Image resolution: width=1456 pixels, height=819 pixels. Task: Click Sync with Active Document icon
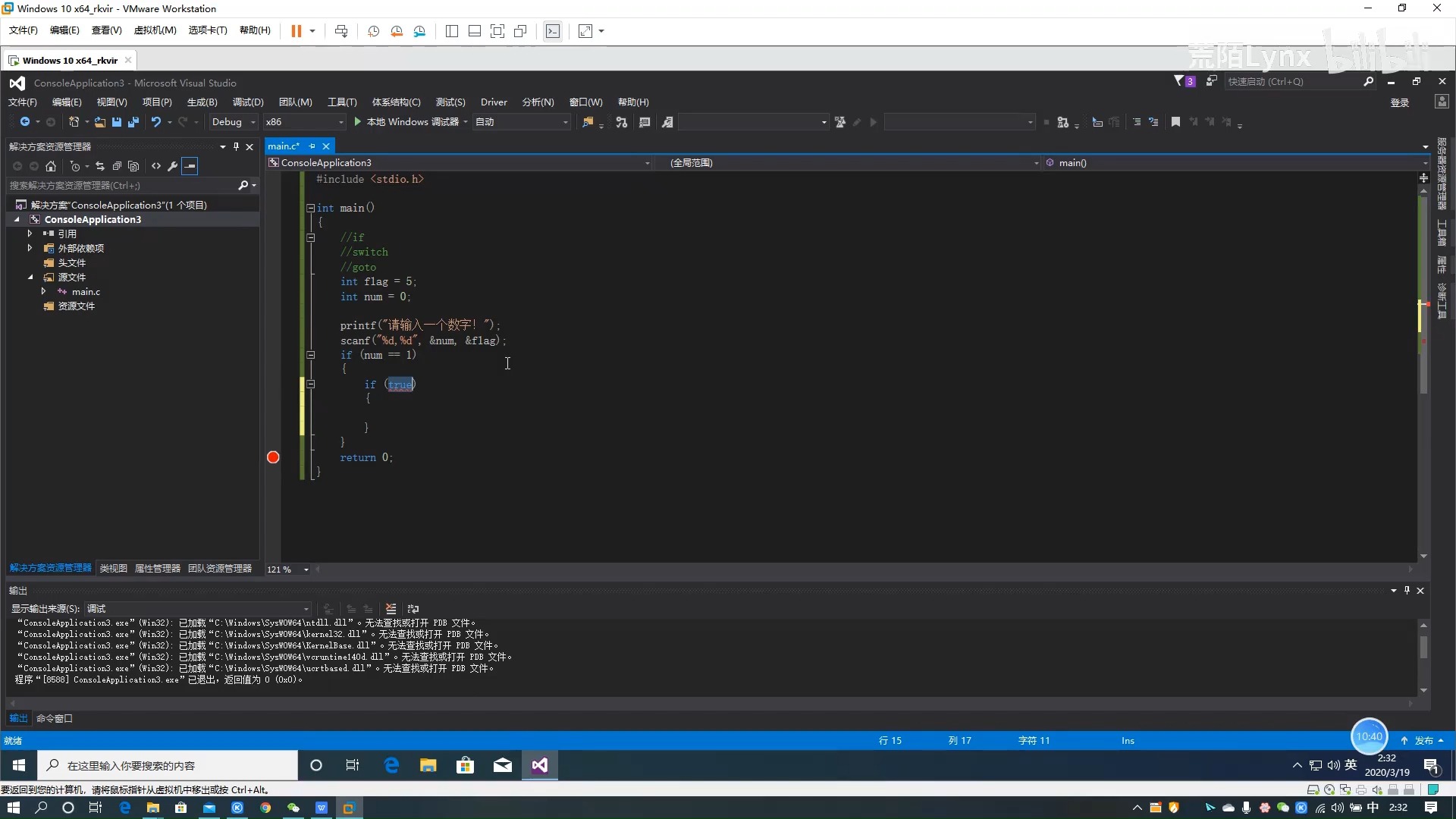99,166
